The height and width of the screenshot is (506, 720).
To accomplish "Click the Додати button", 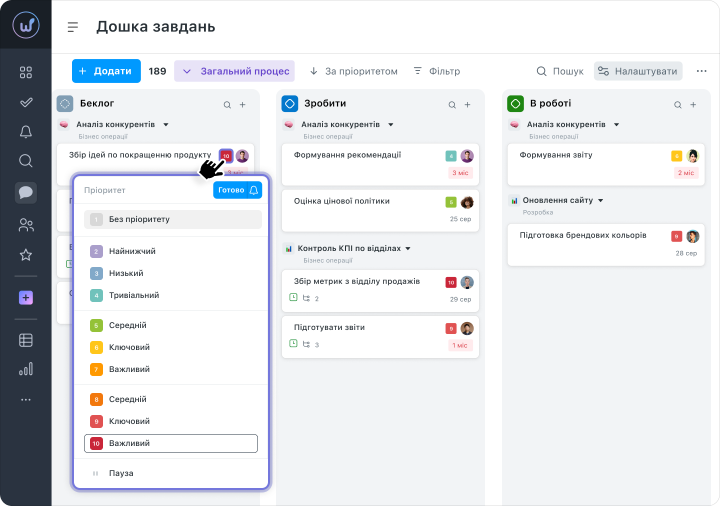I will (105, 71).
